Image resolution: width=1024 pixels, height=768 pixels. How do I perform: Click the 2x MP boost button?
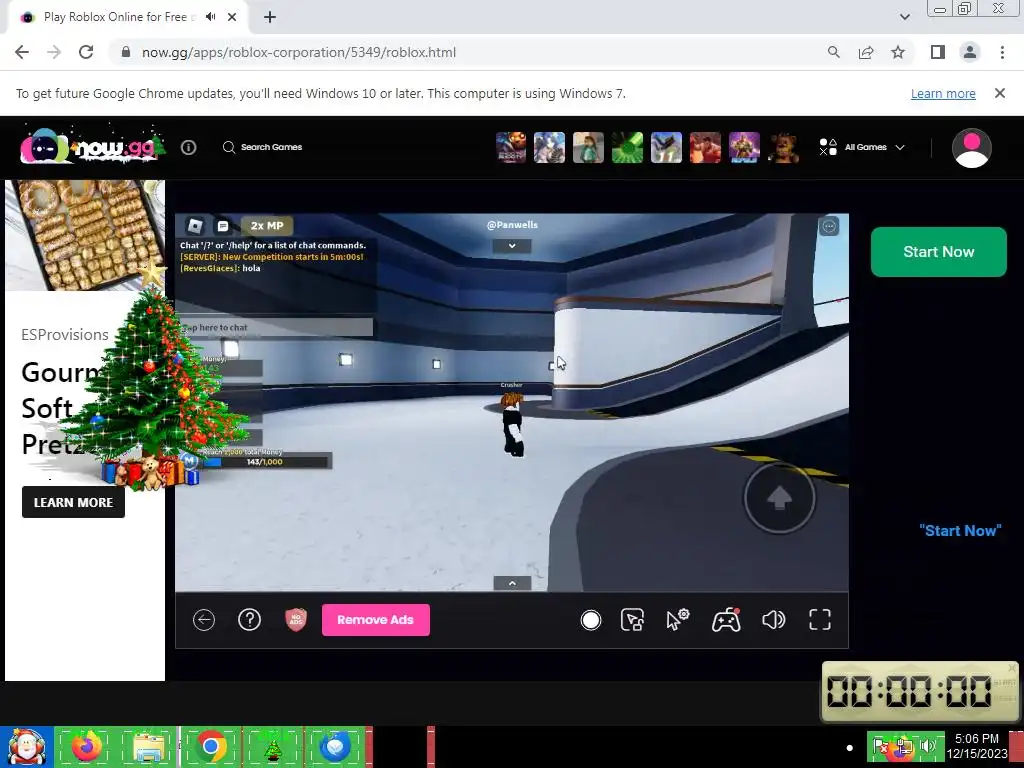267,226
